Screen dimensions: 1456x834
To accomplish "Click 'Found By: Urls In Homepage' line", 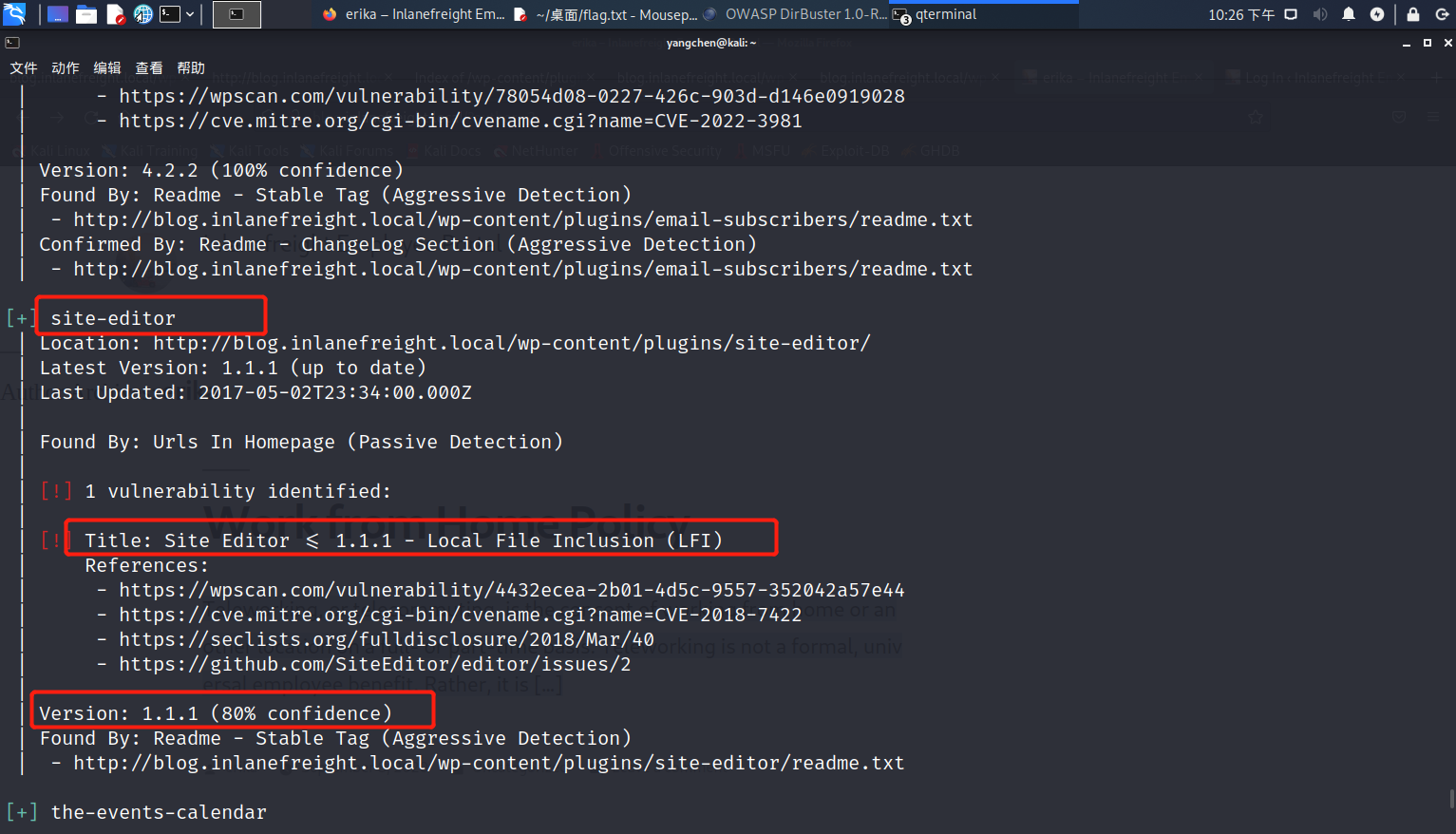I will [x=301, y=442].
